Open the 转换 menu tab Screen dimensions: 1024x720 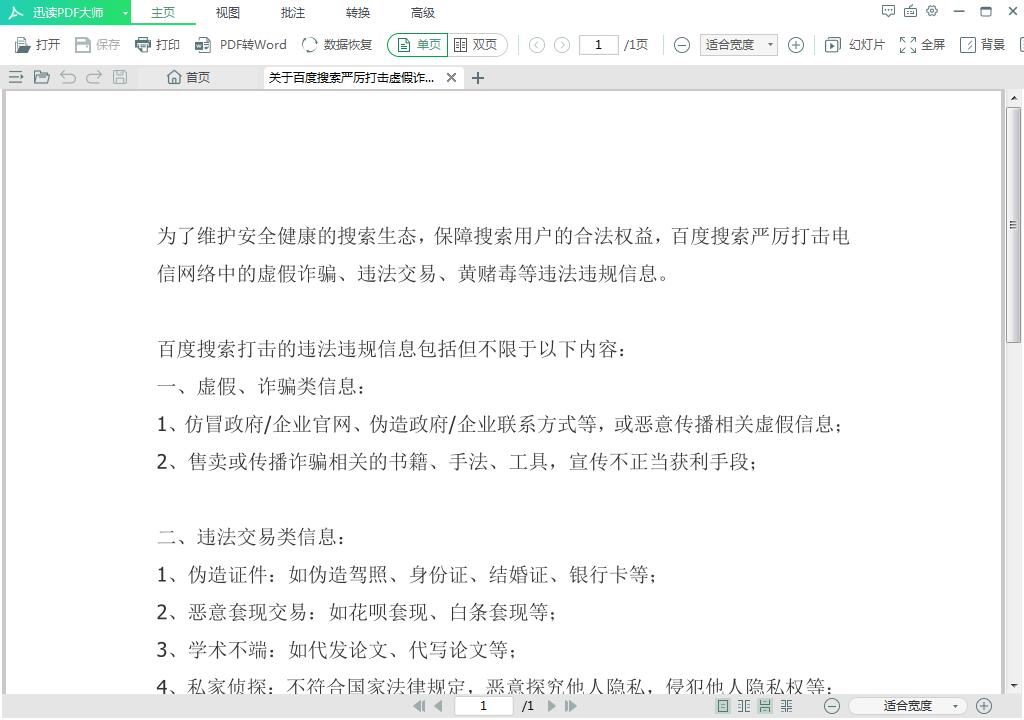[x=358, y=13]
